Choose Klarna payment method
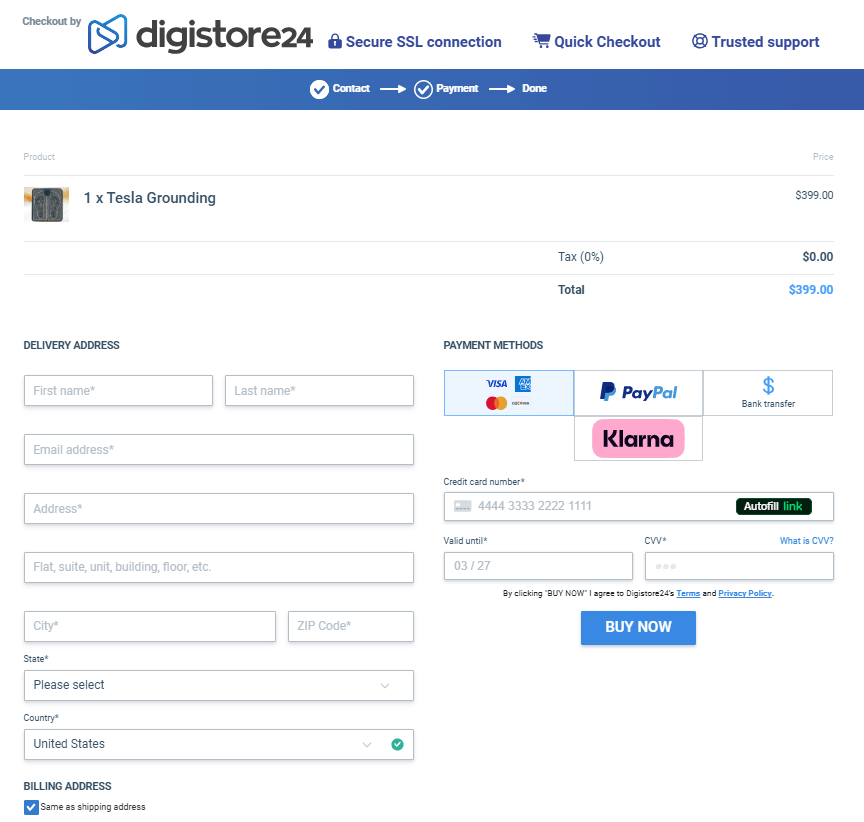The image size is (864, 822). coord(638,439)
